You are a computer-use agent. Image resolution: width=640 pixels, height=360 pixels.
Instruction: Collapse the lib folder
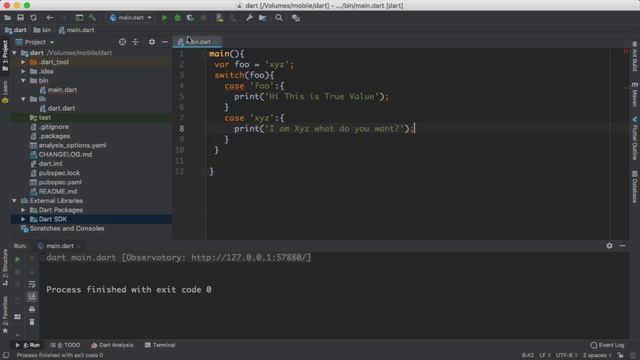point(23,99)
